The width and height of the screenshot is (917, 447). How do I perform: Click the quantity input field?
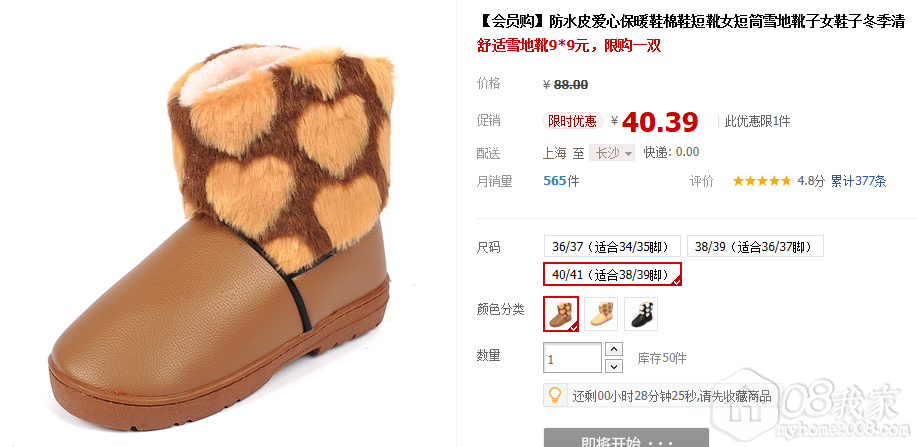[x=573, y=358]
